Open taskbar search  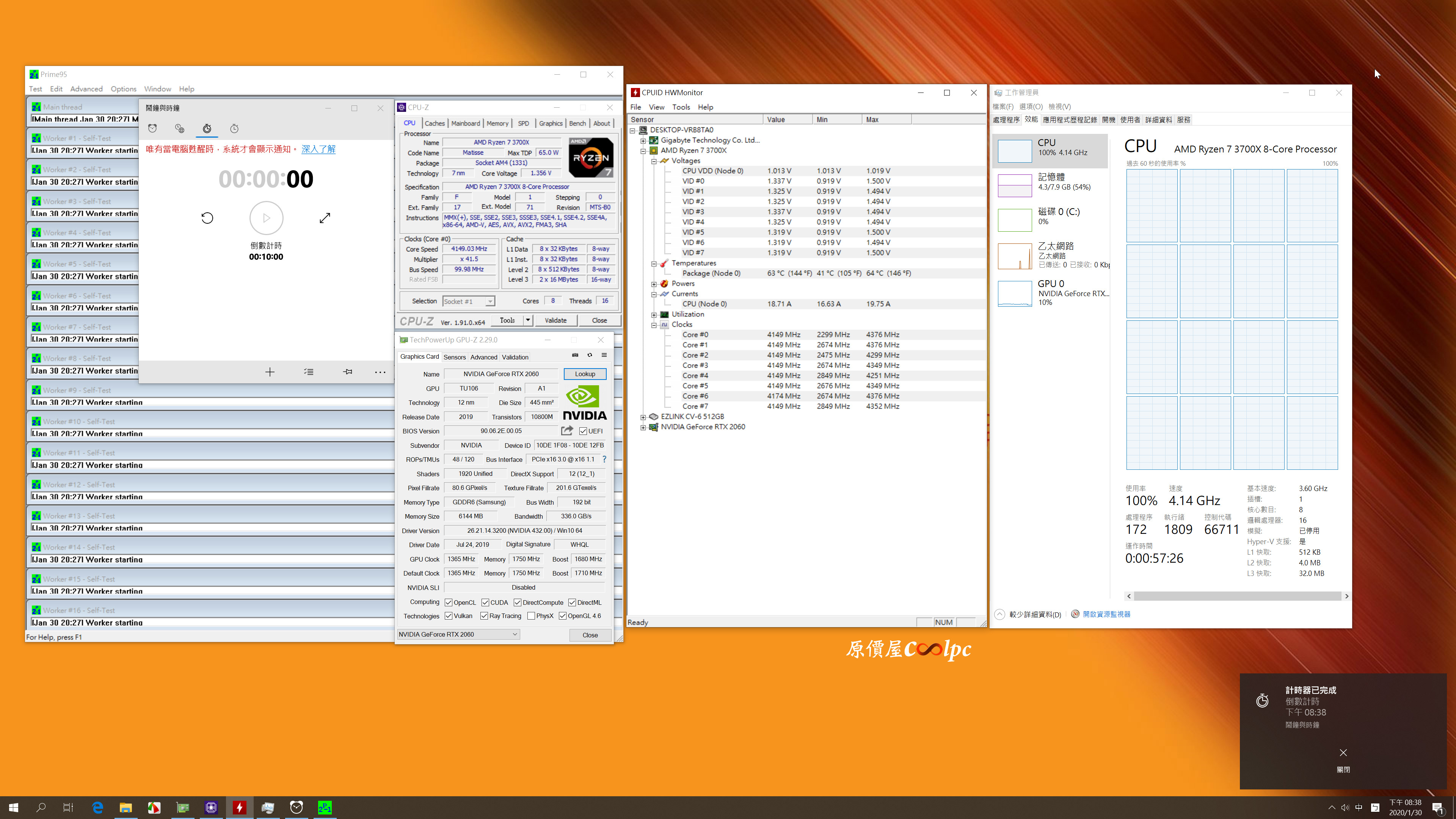click(x=41, y=808)
